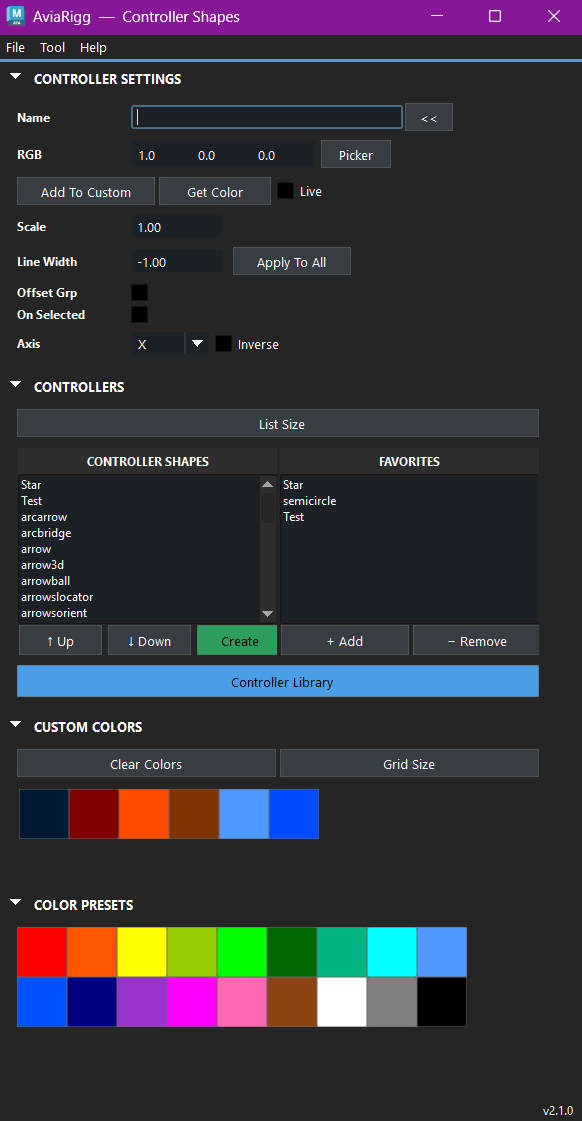Enable the Inverse option

tap(223, 343)
